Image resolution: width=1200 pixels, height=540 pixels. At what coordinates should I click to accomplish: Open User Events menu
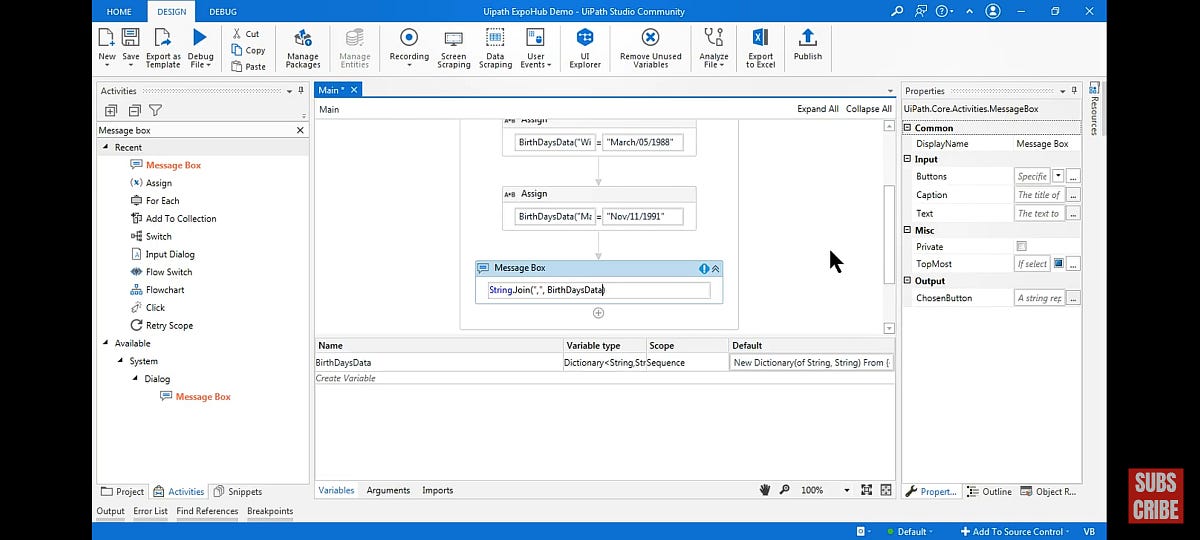coord(535,47)
